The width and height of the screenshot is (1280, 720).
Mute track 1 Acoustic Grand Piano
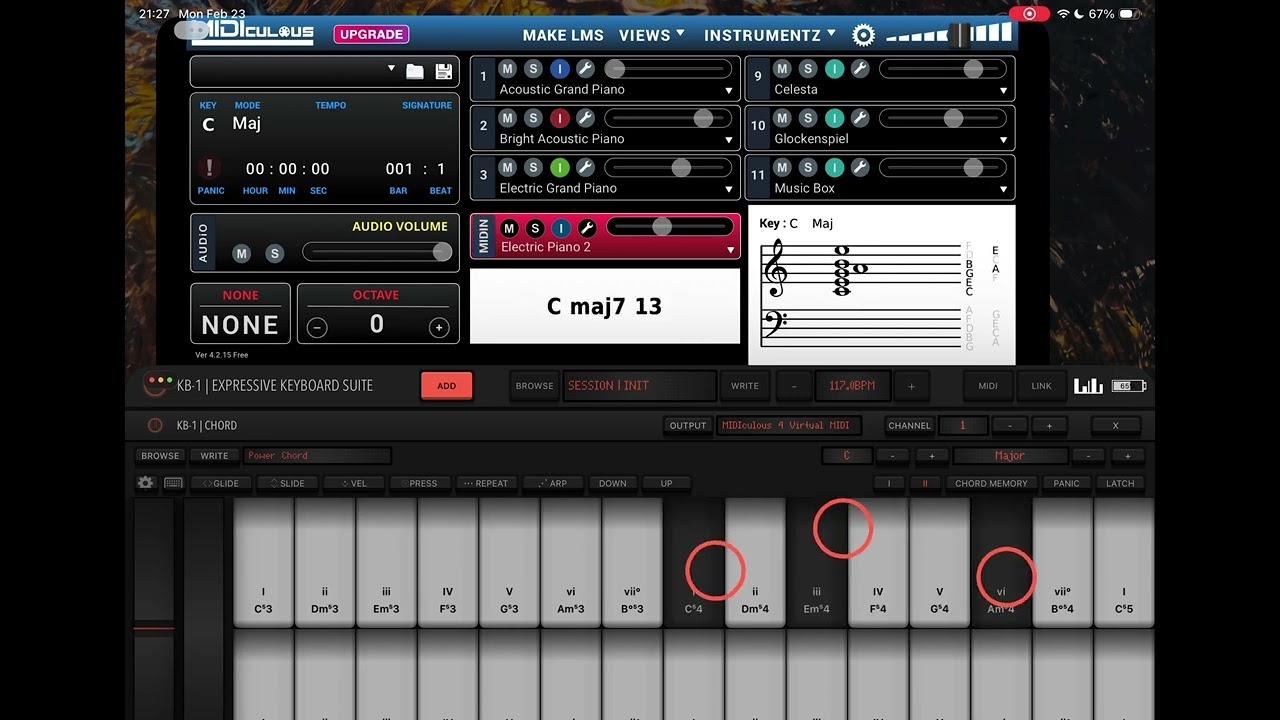[x=508, y=69]
